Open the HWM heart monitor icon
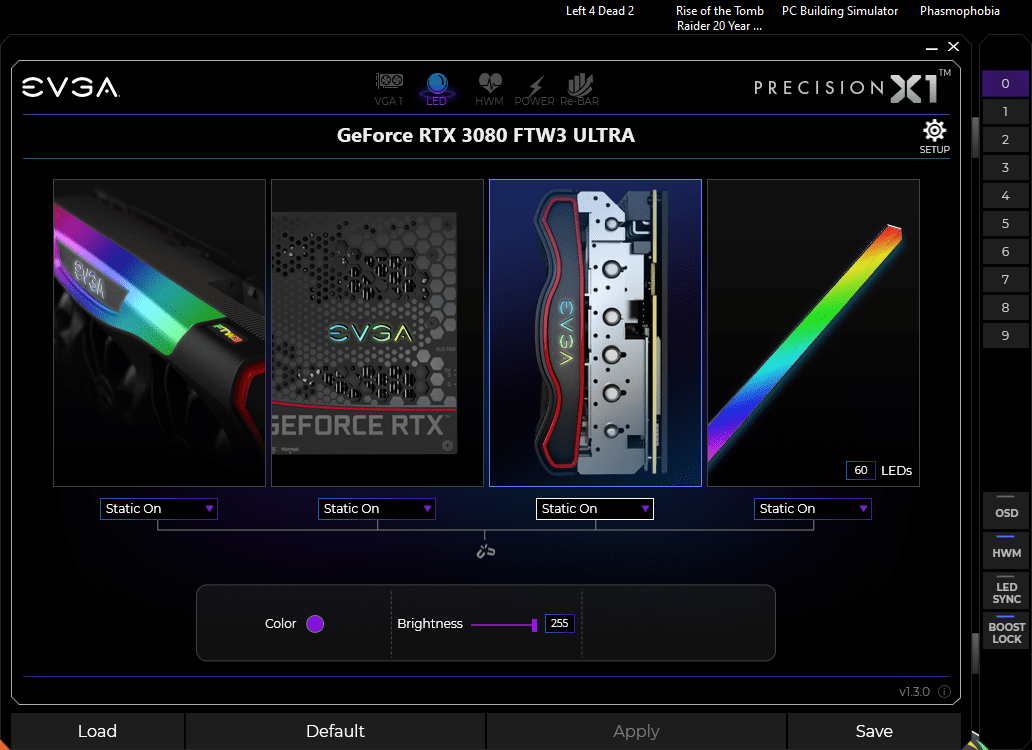Viewport: 1032px width, 750px height. (x=489, y=89)
